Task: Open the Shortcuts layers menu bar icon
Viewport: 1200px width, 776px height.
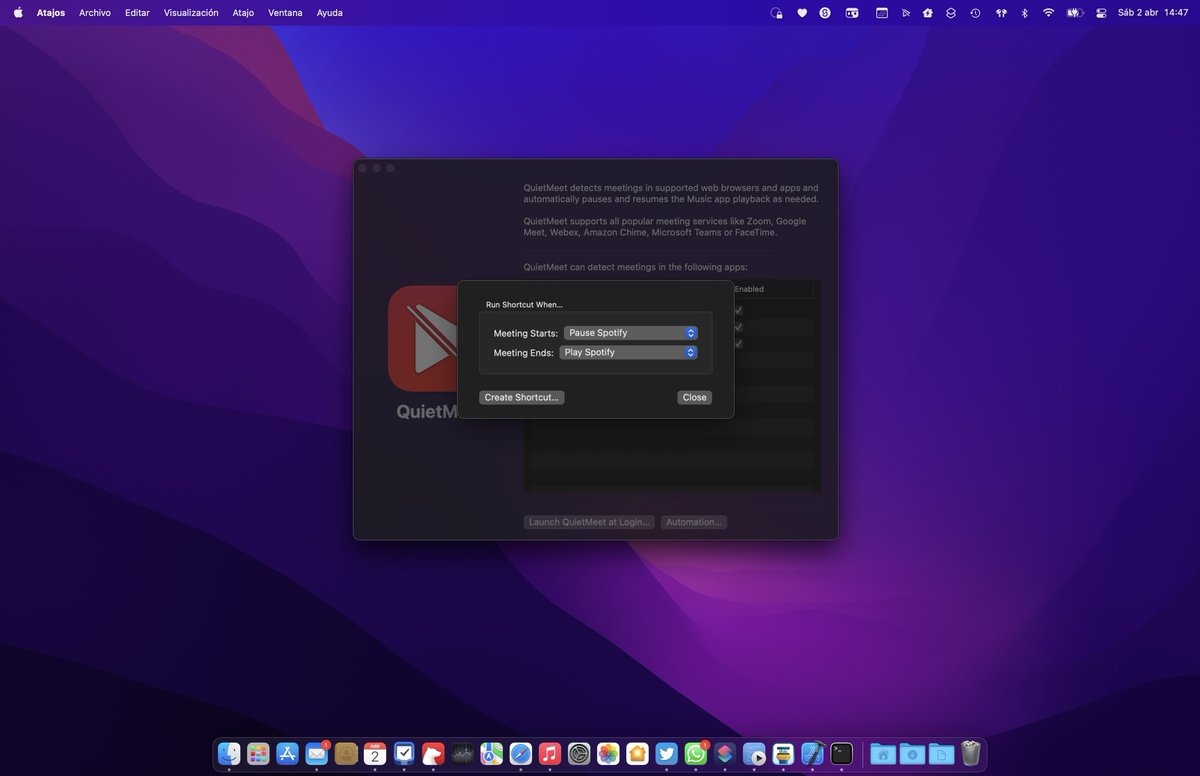Action: pyautogui.click(x=951, y=13)
